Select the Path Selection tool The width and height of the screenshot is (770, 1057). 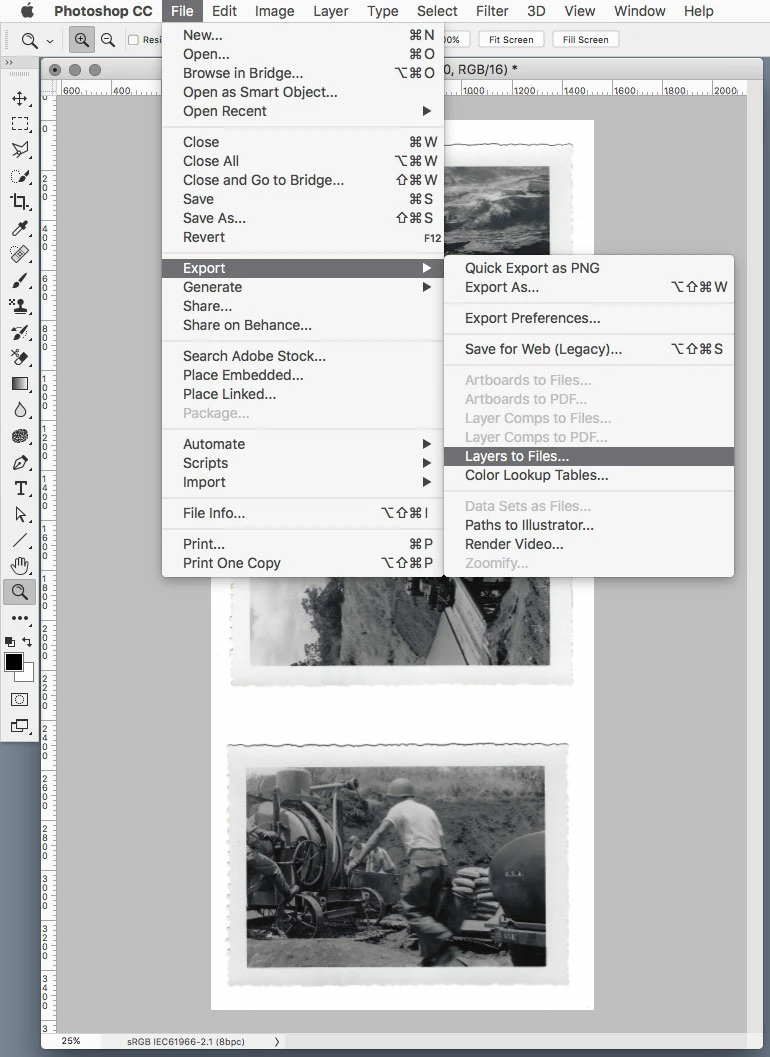click(20, 514)
